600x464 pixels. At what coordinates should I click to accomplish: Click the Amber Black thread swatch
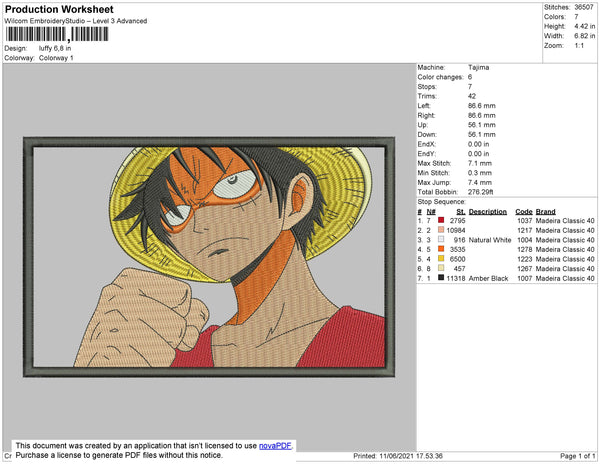[441, 277]
